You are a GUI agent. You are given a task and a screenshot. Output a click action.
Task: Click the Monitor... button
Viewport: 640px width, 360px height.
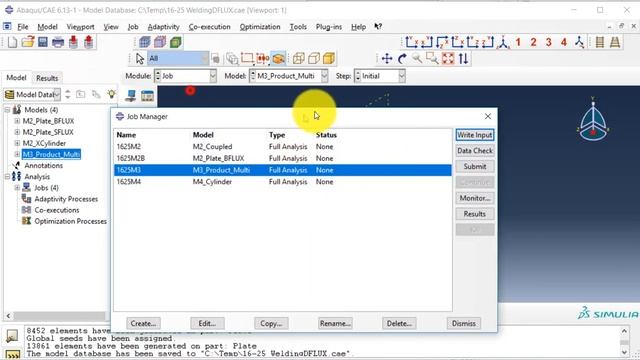click(475, 198)
